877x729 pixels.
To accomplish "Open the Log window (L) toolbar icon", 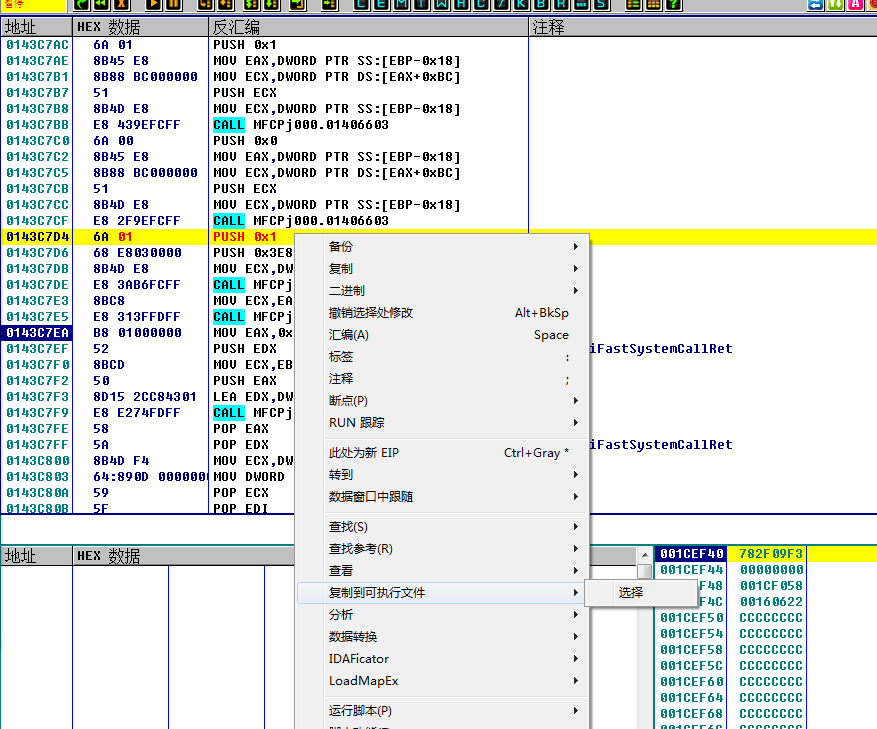I will pyautogui.click(x=360, y=4).
